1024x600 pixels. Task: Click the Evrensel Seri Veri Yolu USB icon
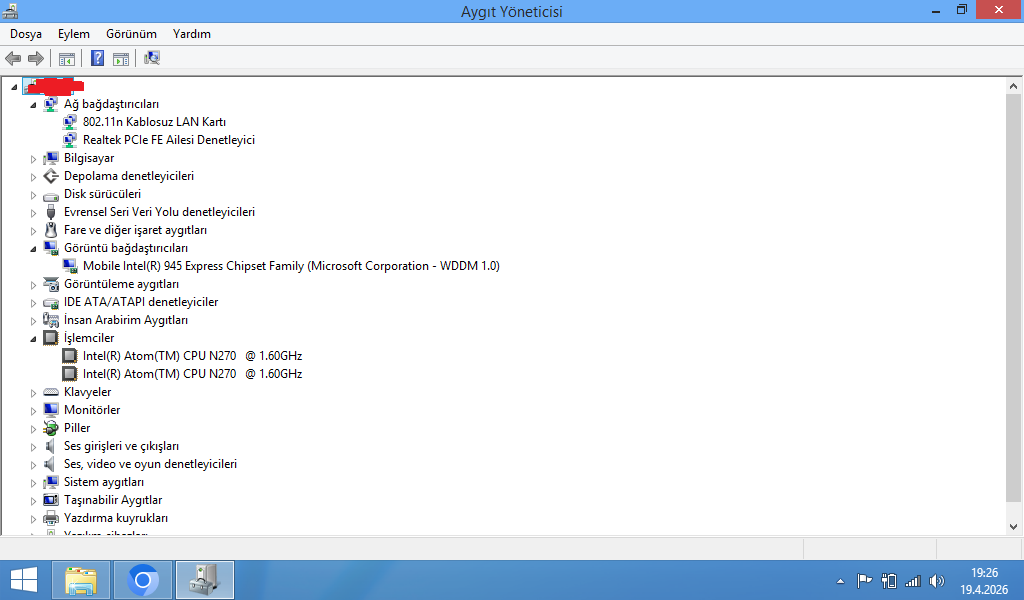[51, 212]
